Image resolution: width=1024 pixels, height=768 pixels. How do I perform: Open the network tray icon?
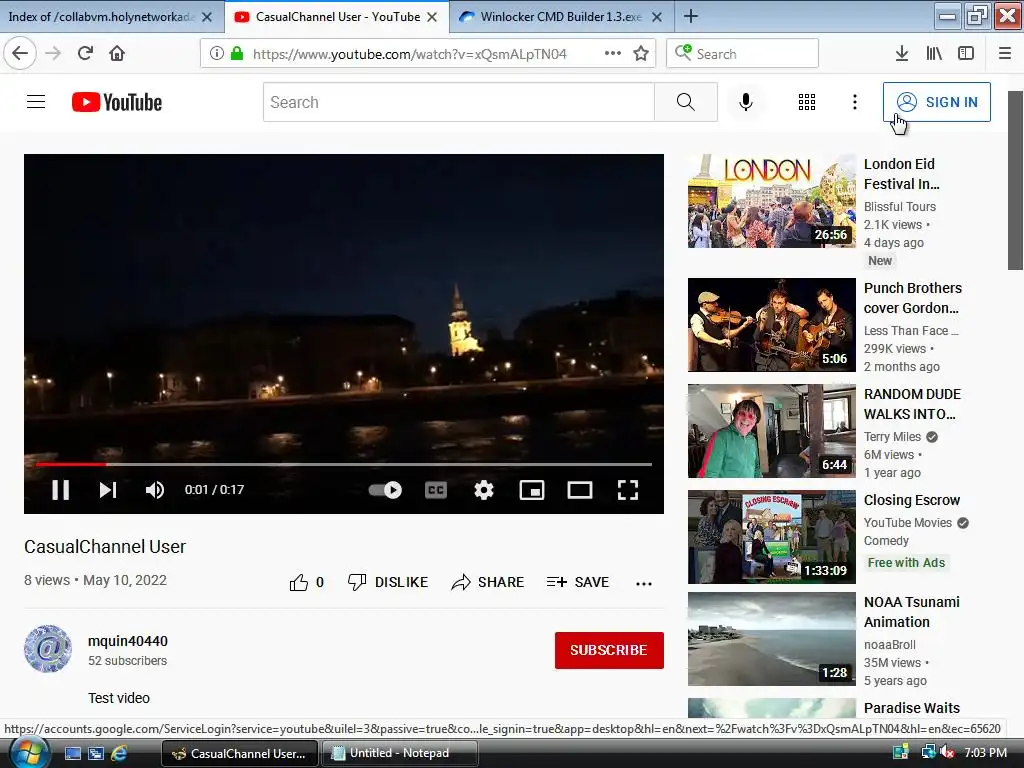click(x=929, y=753)
